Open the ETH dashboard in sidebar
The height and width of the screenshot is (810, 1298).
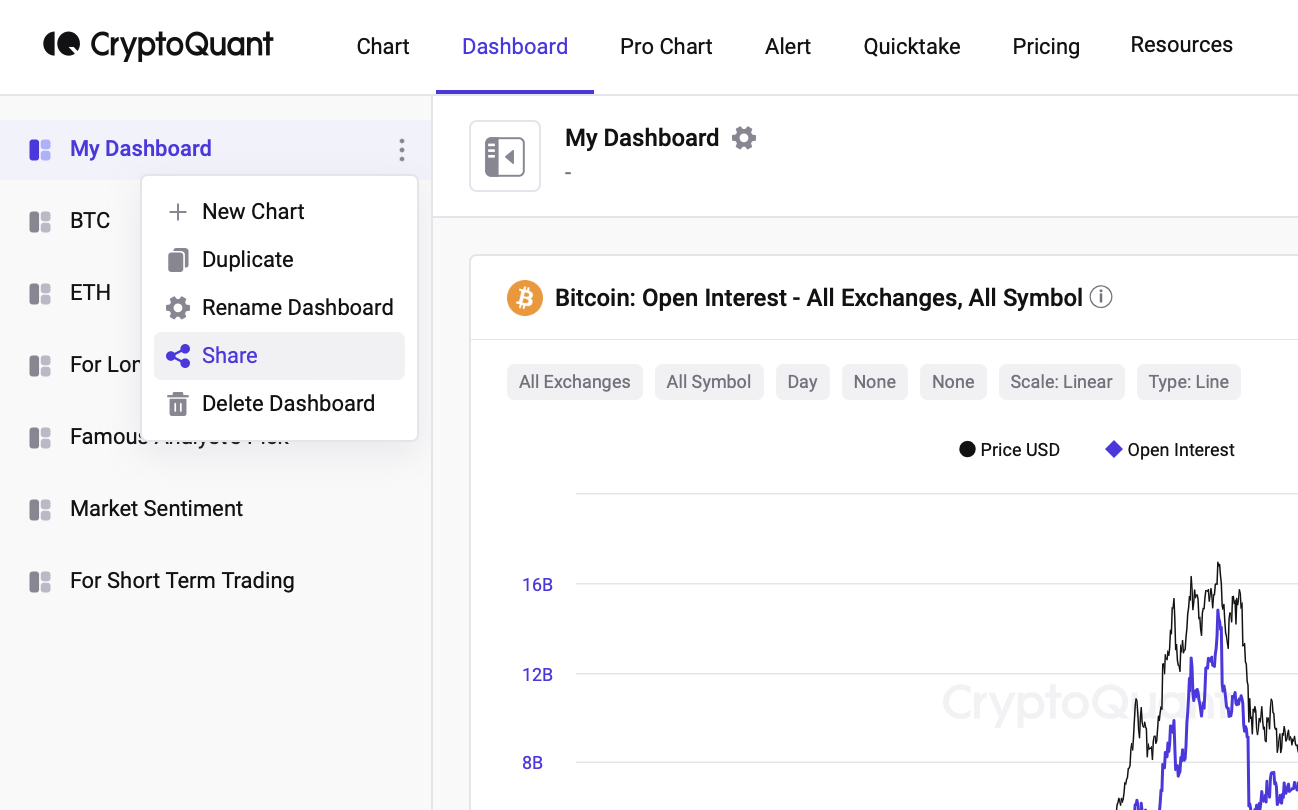(x=90, y=293)
